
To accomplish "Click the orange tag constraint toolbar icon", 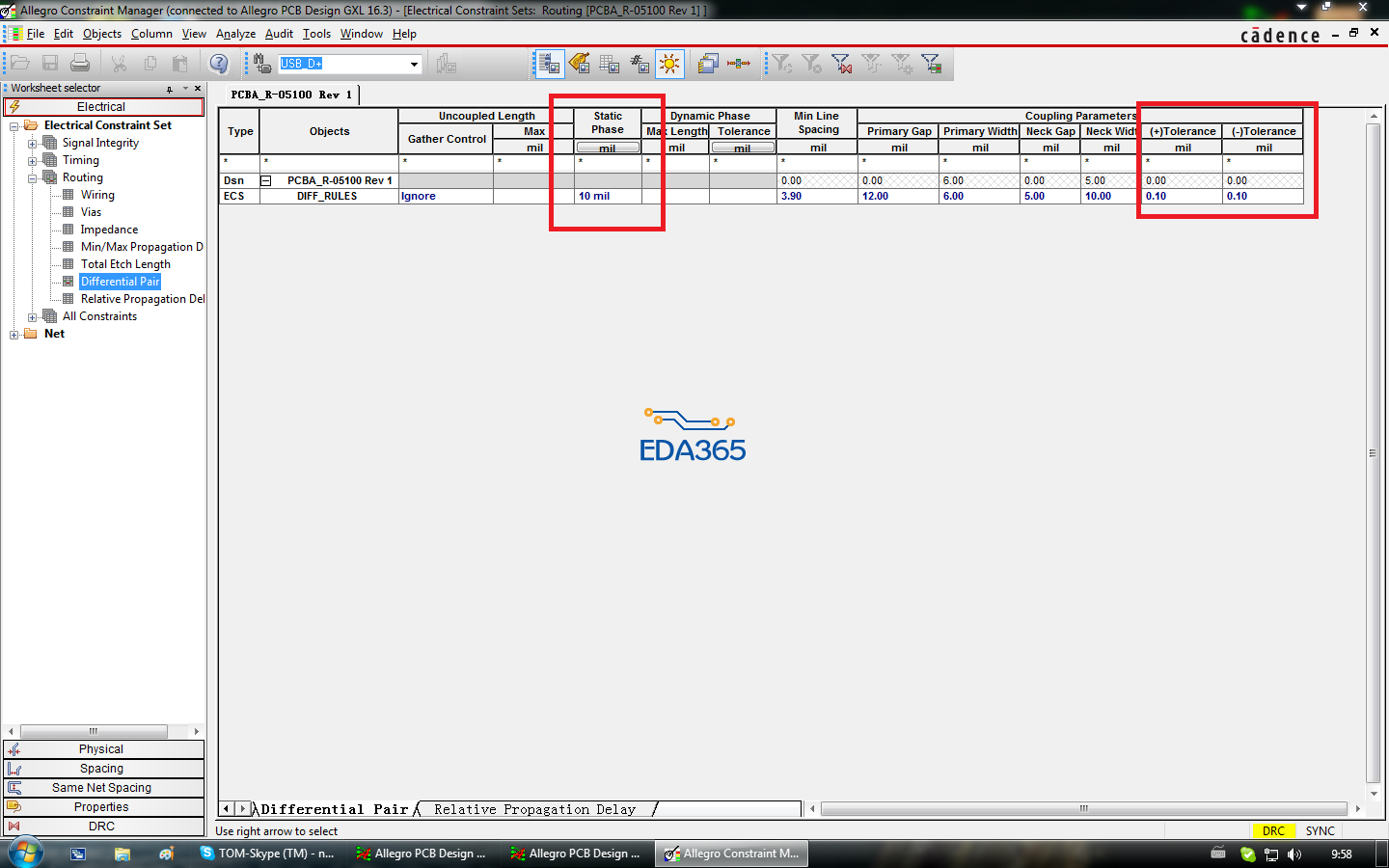I will coord(580,64).
